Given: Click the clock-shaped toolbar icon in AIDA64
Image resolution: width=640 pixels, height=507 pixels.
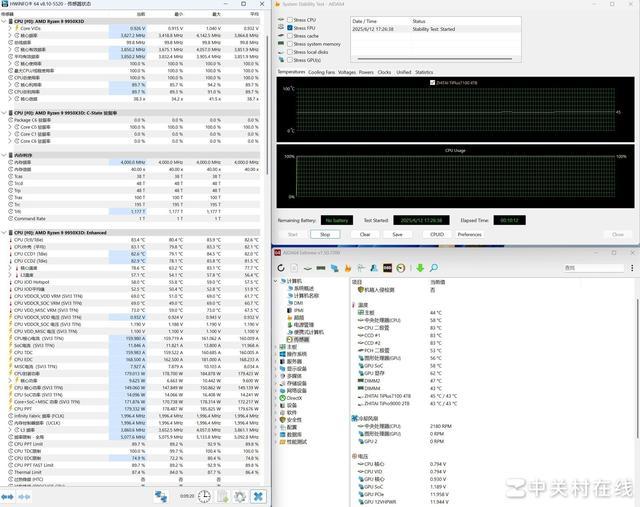Looking at the screenshot, I should [400, 268].
